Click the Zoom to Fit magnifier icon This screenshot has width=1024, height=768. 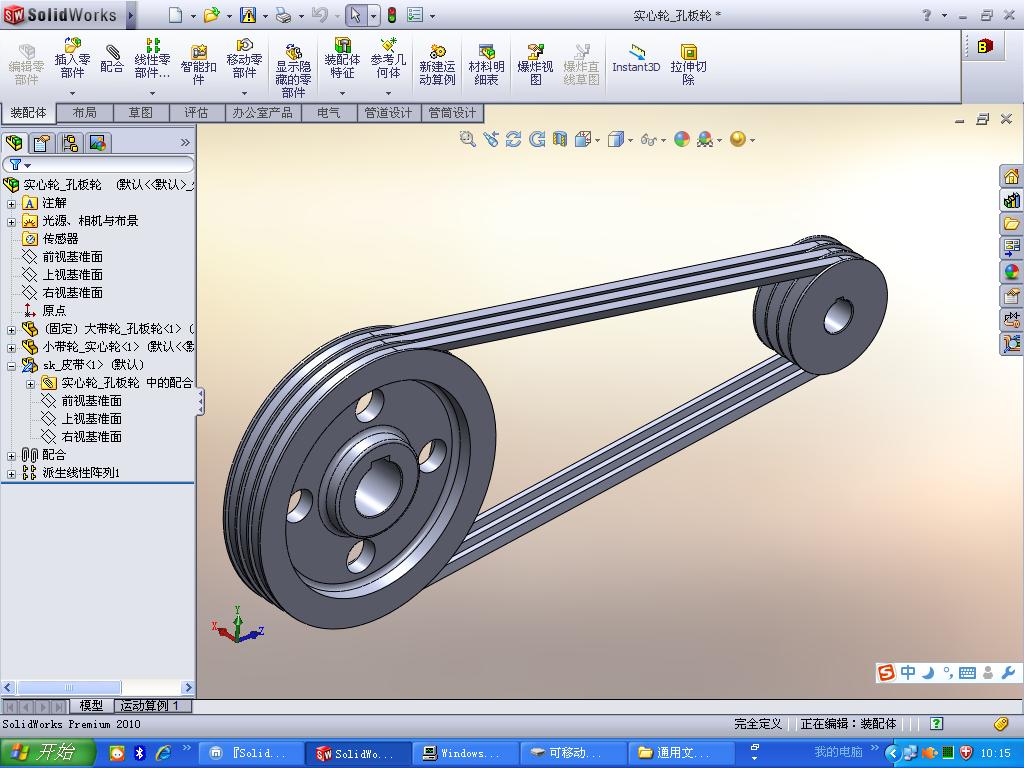468,139
